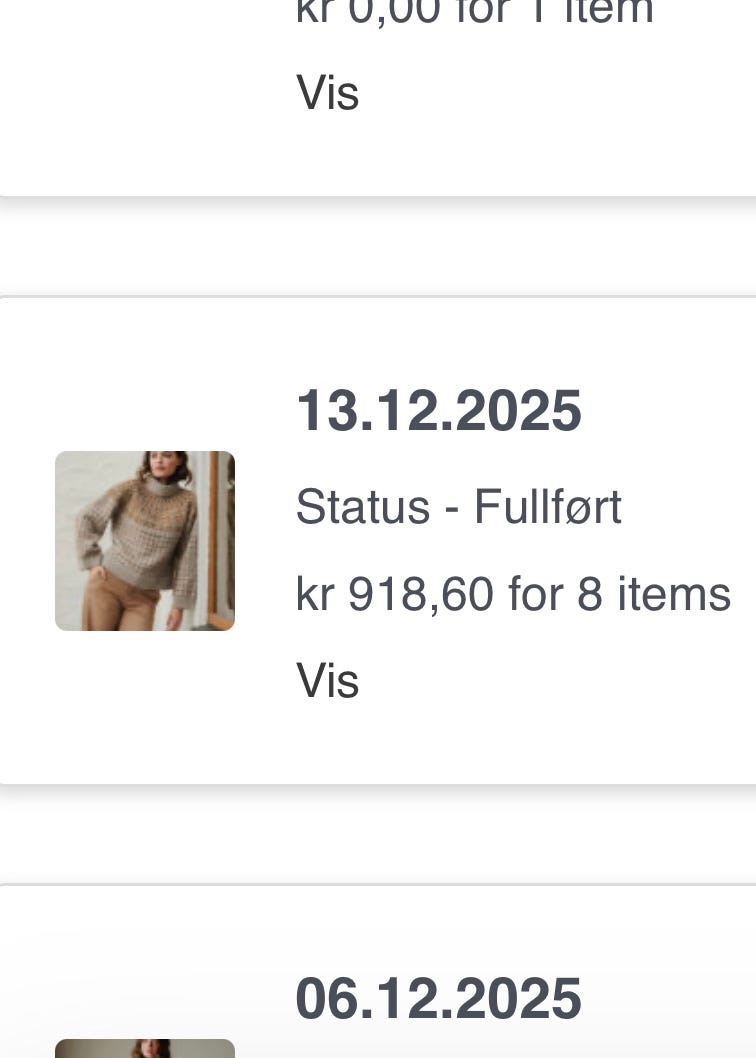Viewport: 756px width, 1058px height.
Task: Tap the sweater thumbnail of the 13.12.2025 order
Action: pyautogui.click(x=144, y=540)
